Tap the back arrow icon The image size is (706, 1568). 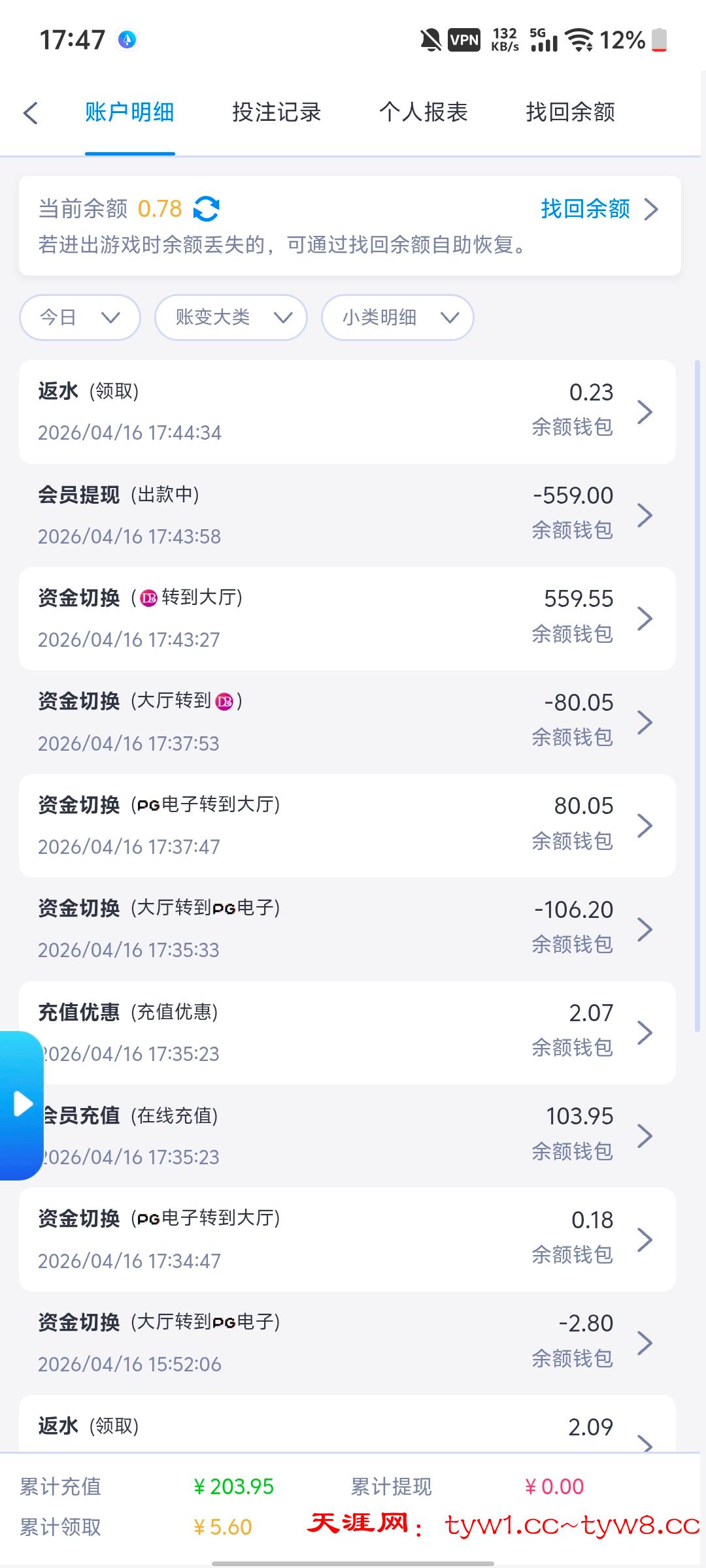tap(31, 112)
